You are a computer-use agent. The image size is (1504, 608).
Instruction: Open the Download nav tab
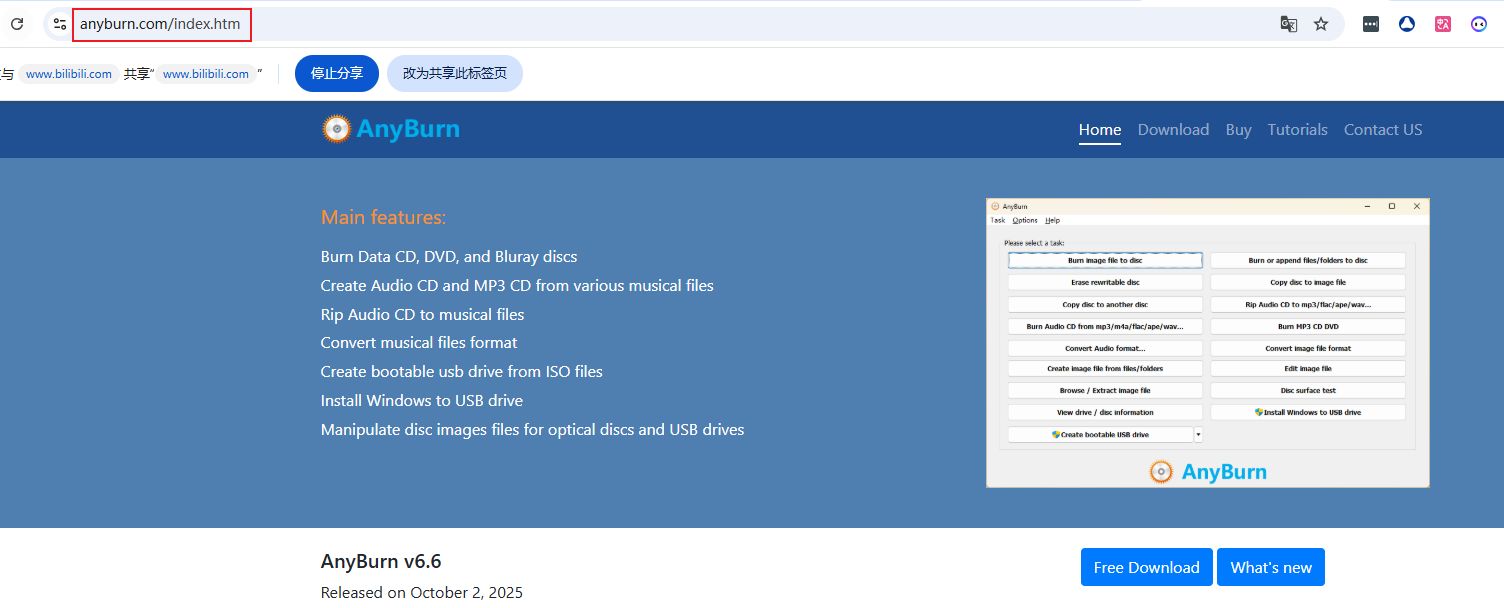tap(1173, 129)
